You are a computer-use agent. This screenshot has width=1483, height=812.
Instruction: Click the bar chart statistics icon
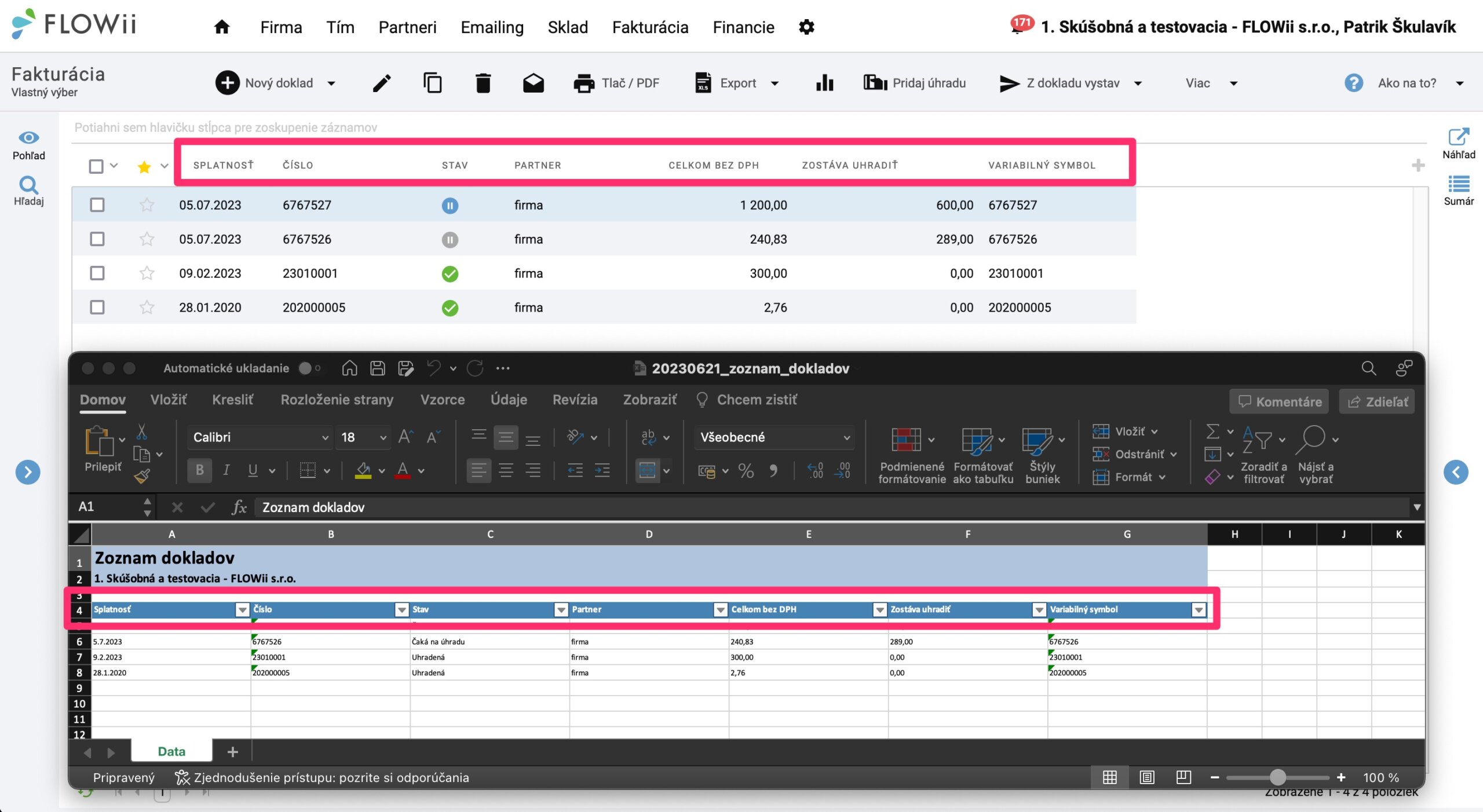click(x=824, y=83)
